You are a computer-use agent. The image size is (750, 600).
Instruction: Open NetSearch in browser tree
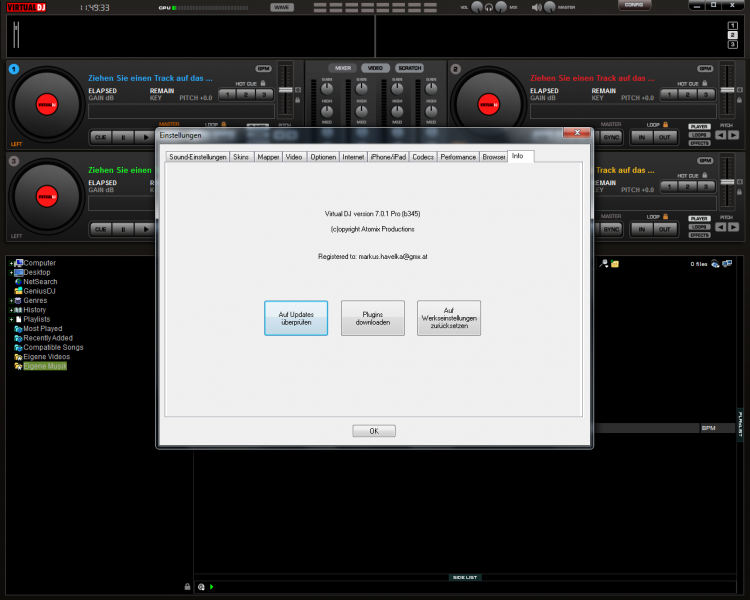(40, 282)
